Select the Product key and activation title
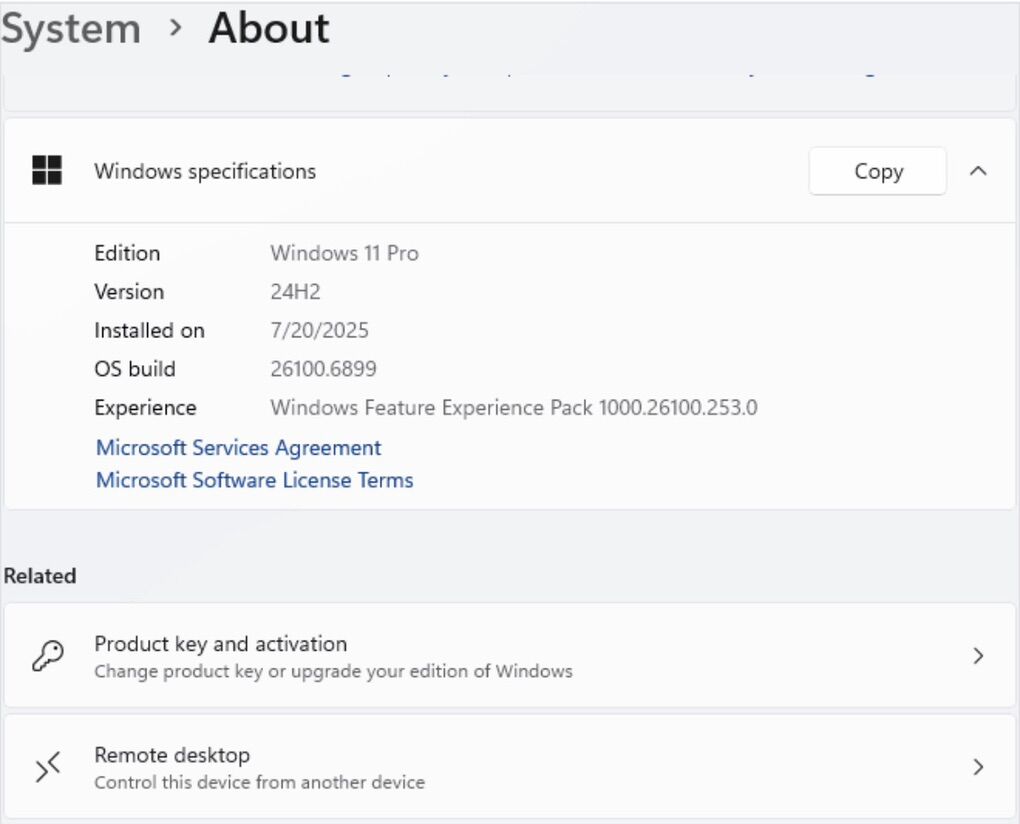1020x824 pixels. coord(220,644)
